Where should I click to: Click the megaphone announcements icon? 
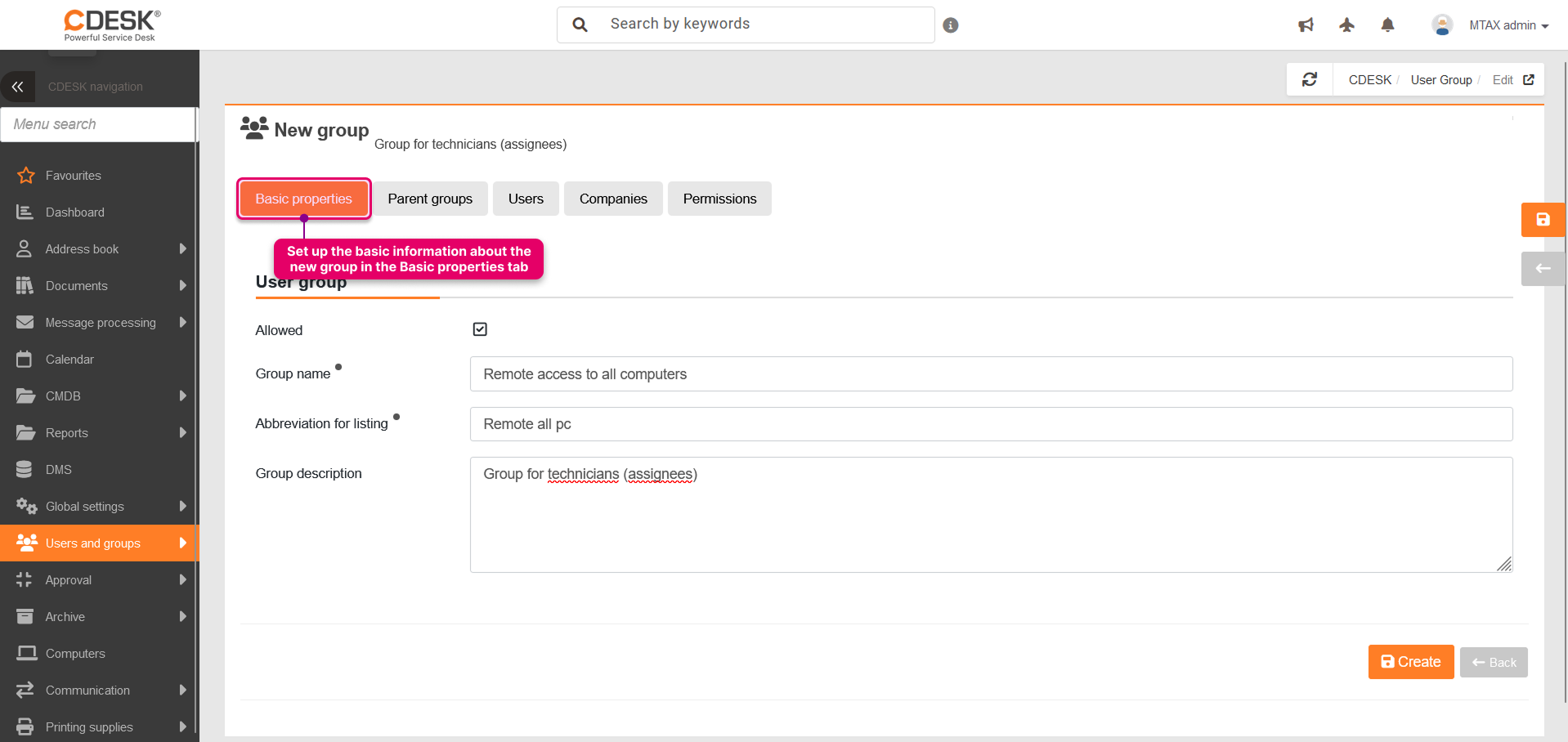(1306, 25)
